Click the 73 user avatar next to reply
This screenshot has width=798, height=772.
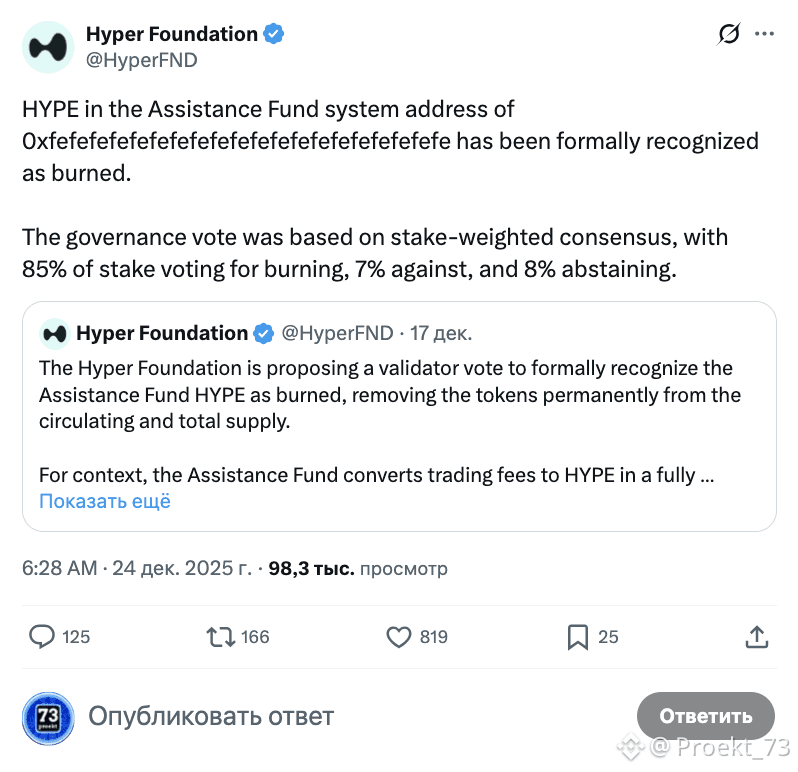click(x=48, y=717)
